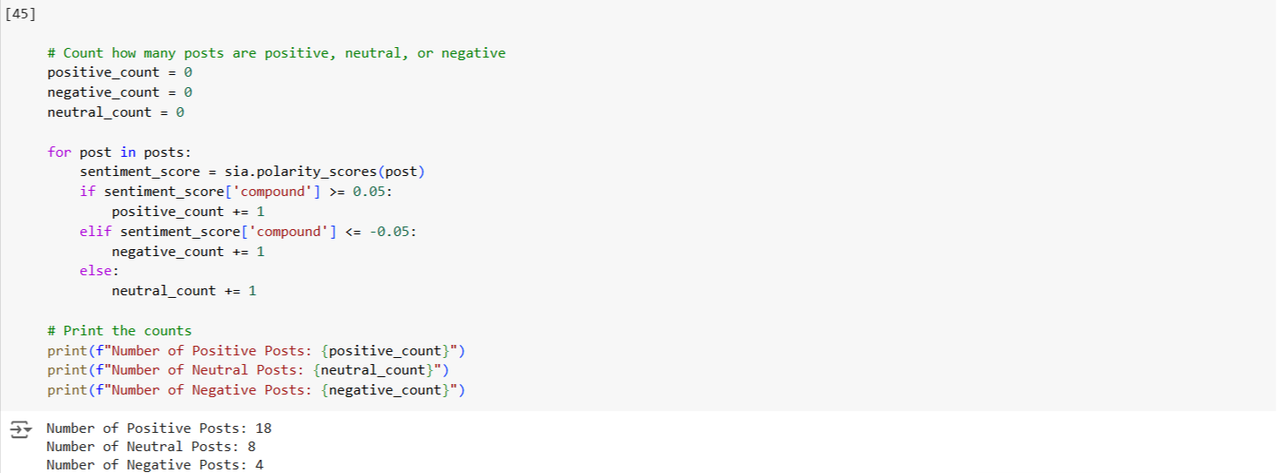1280x473 pixels.
Task: Click the print statement for Positive Posts
Action: (x=256, y=350)
